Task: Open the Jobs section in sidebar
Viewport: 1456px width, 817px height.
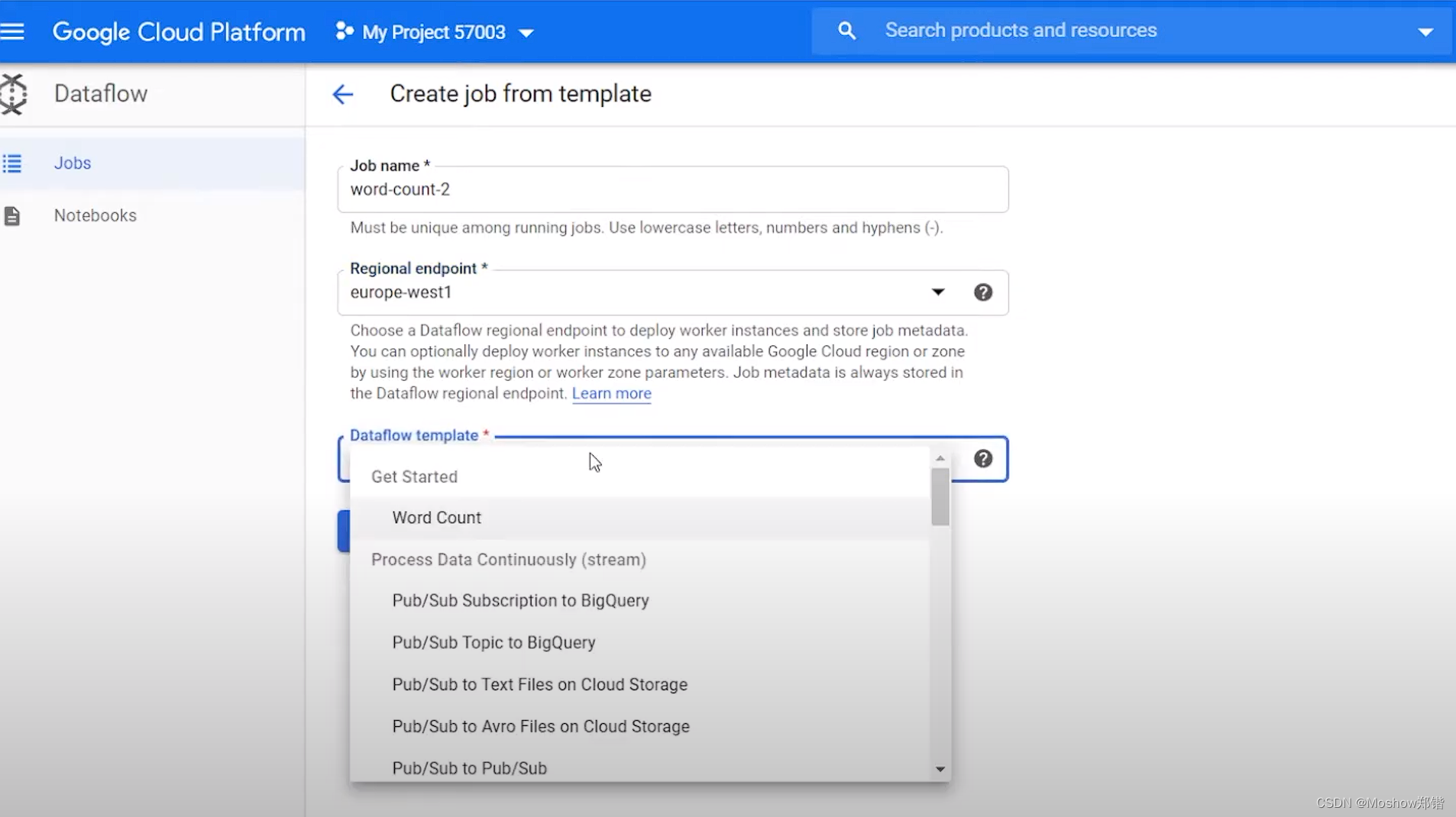Action: tap(152, 163)
